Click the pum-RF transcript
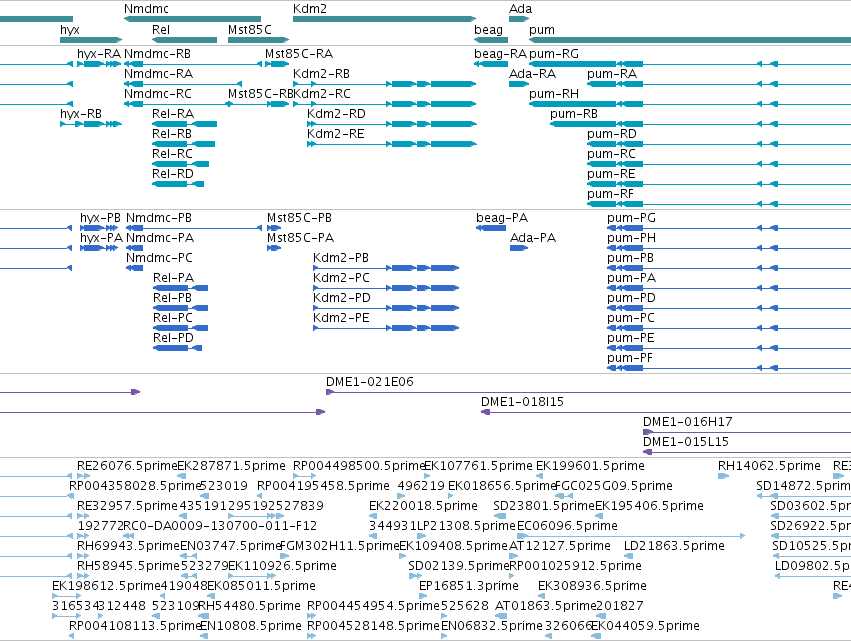The width and height of the screenshot is (851, 641). pyautogui.click(x=719, y=204)
